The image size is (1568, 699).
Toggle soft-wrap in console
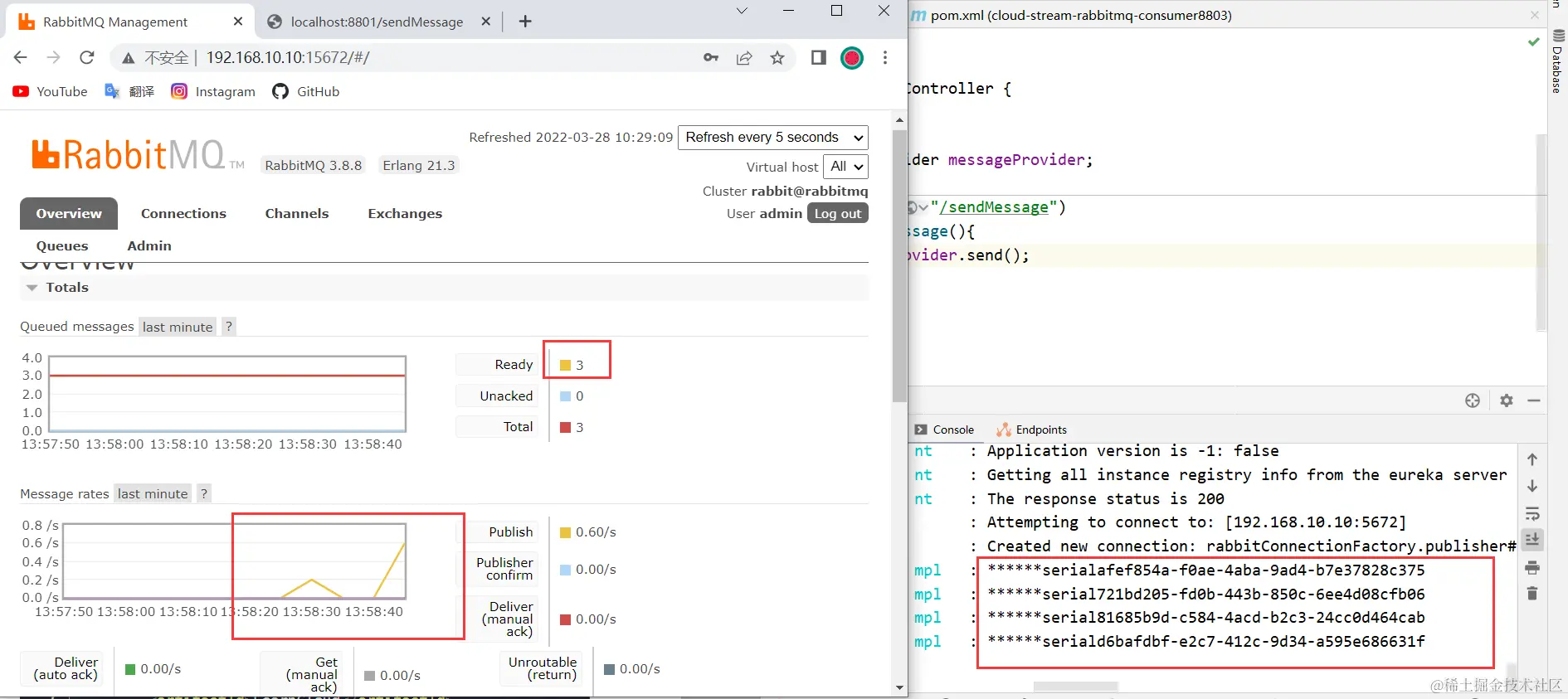[x=1532, y=513]
